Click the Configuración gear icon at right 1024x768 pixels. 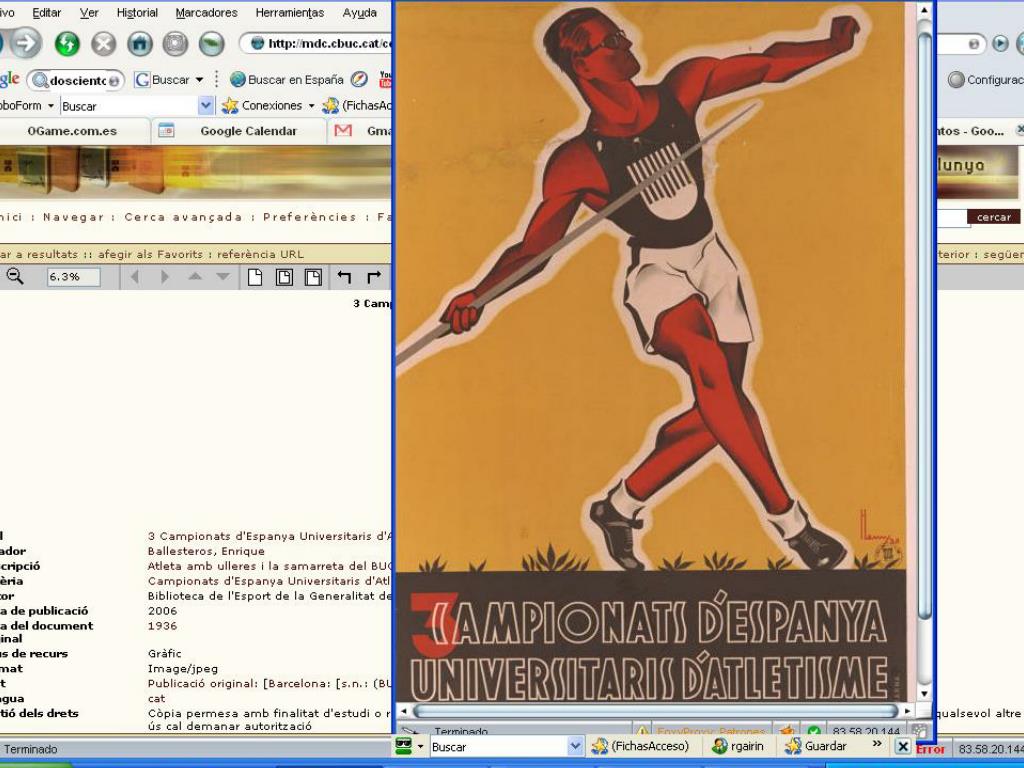[x=956, y=80]
